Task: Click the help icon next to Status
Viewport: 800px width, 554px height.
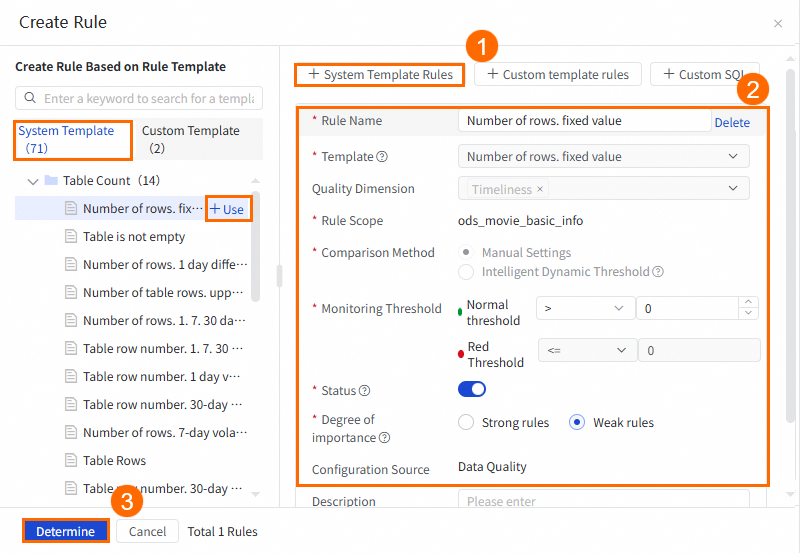Action: coord(364,391)
